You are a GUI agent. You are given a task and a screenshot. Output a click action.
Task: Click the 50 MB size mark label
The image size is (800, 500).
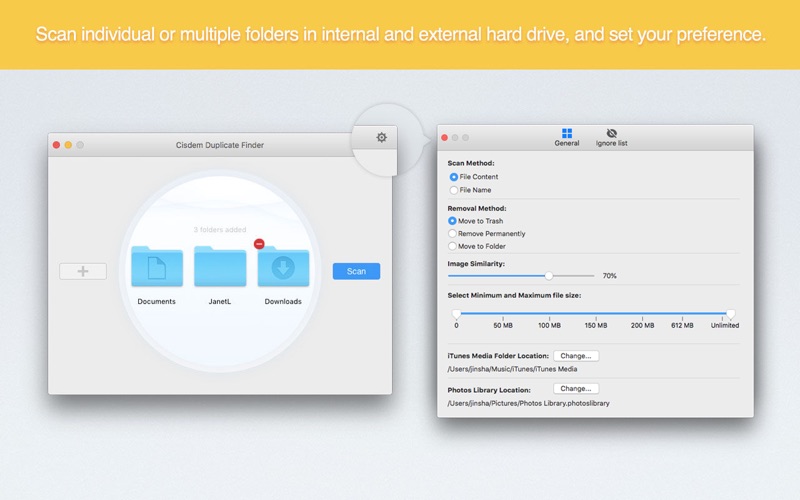(x=503, y=325)
